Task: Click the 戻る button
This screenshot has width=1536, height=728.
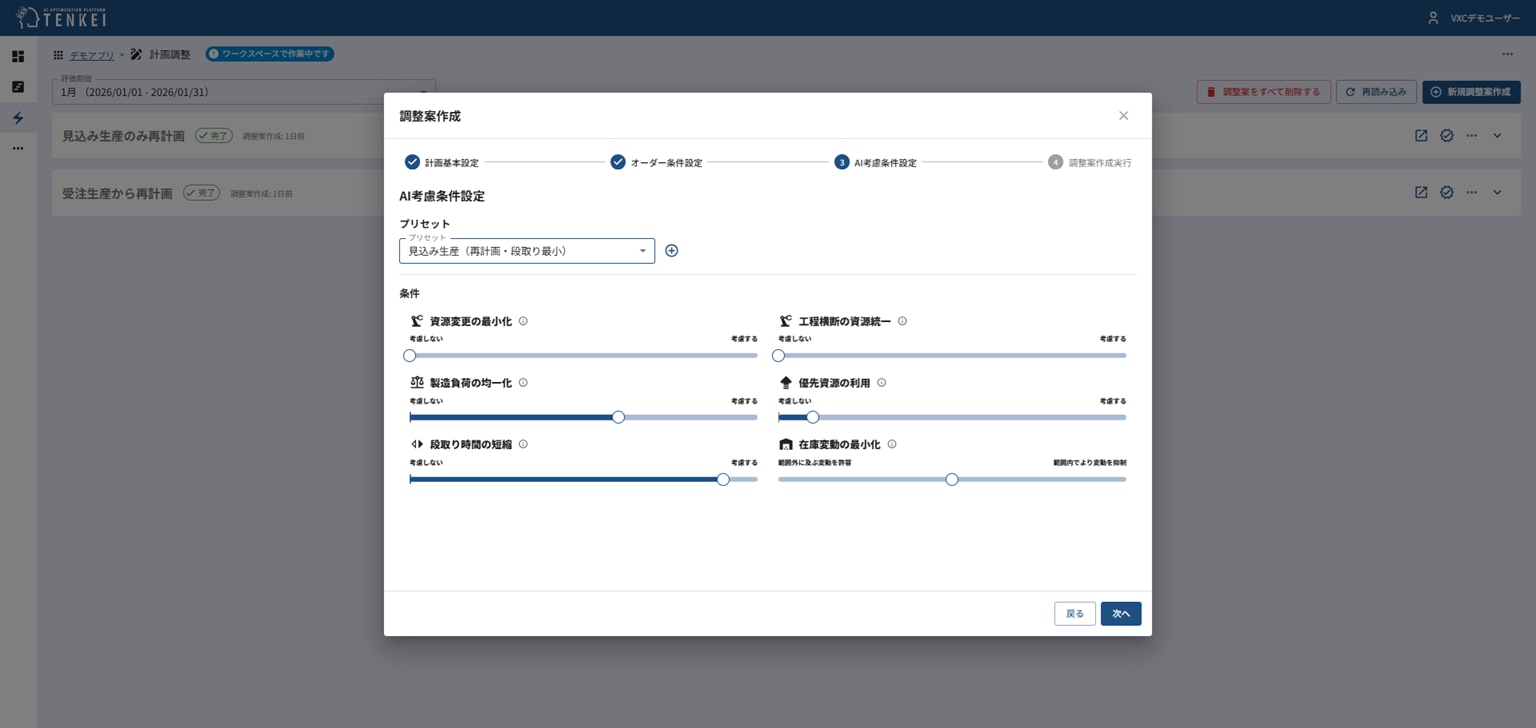Action: (x=1075, y=614)
